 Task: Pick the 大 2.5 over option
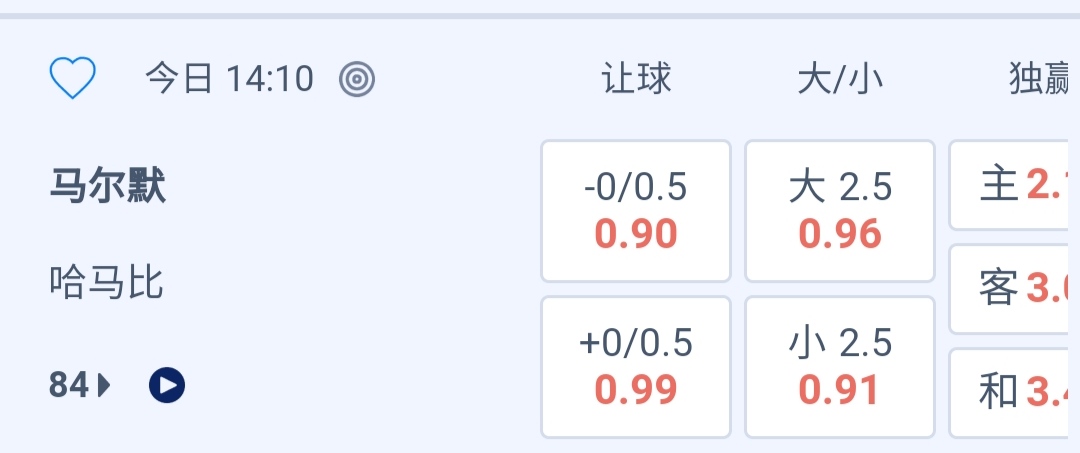coord(840,211)
